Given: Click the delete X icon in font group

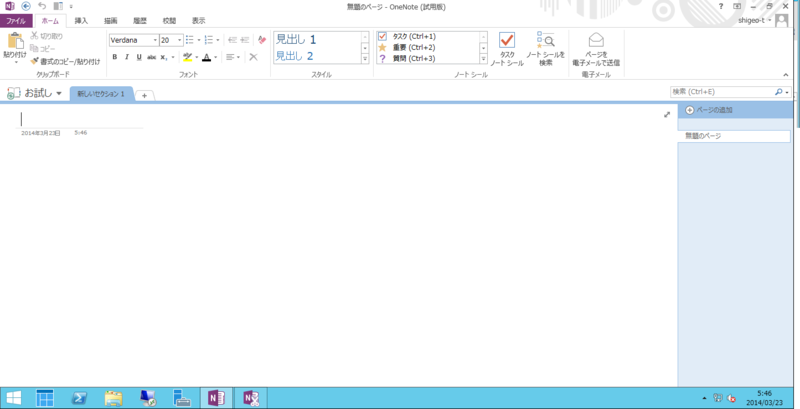Looking at the screenshot, I should point(254,57).
